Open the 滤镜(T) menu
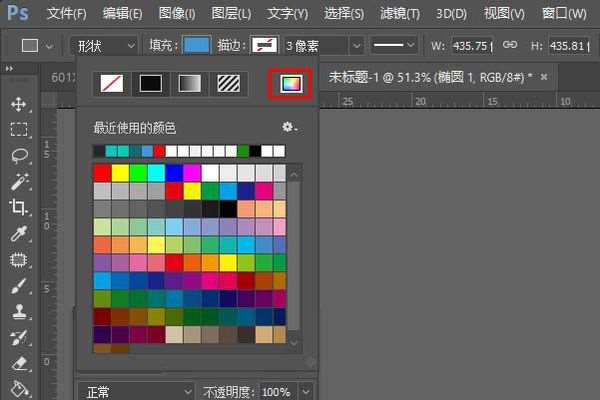This screenshot has height=400, width=600. coord(400,14)
